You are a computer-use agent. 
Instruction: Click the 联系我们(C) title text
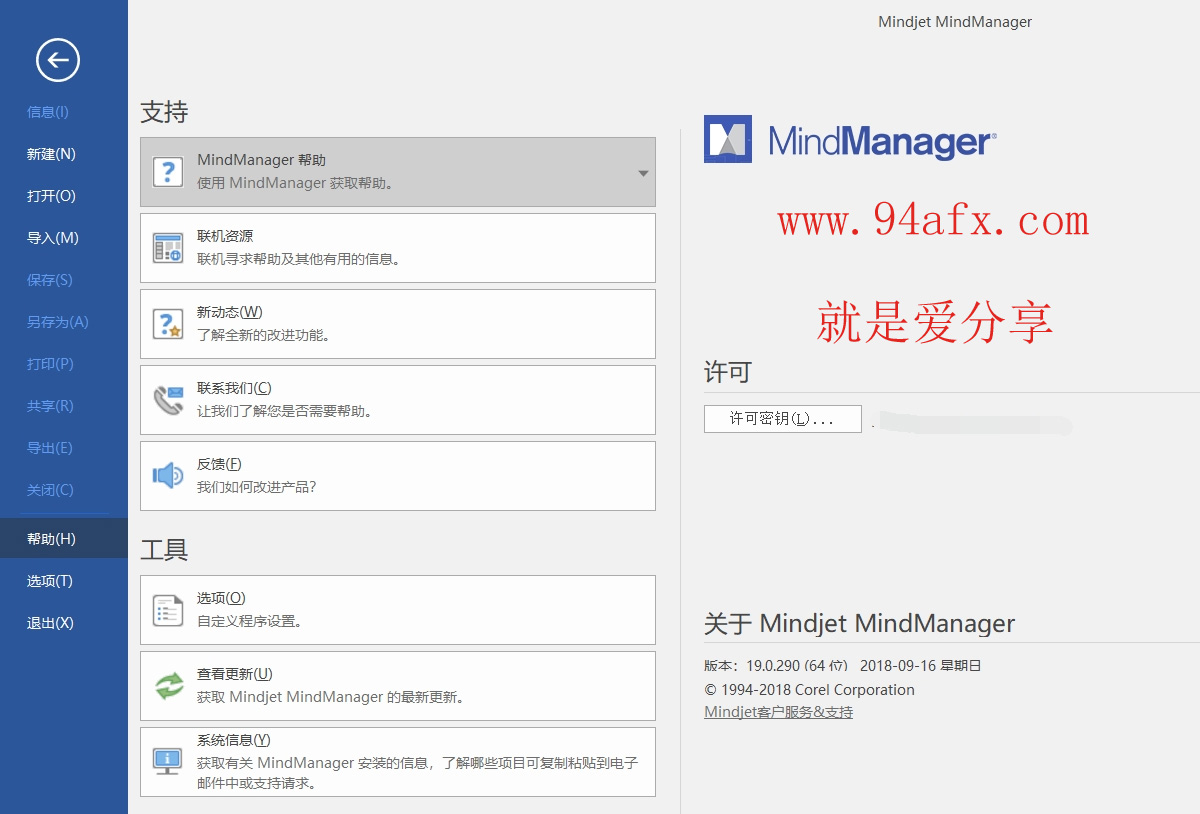[x=234, y=388]
